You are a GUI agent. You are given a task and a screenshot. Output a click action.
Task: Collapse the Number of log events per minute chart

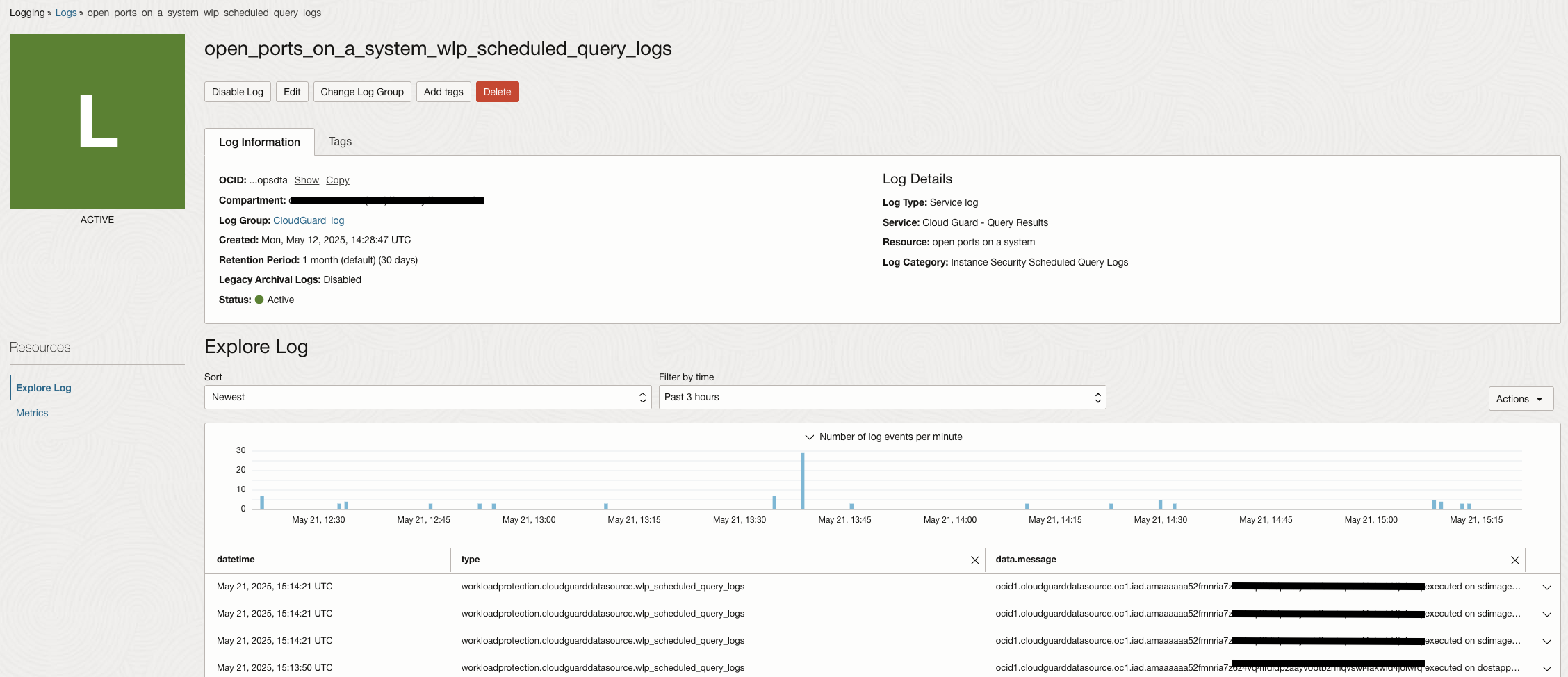pyautogui.click(x=810, y=437)
